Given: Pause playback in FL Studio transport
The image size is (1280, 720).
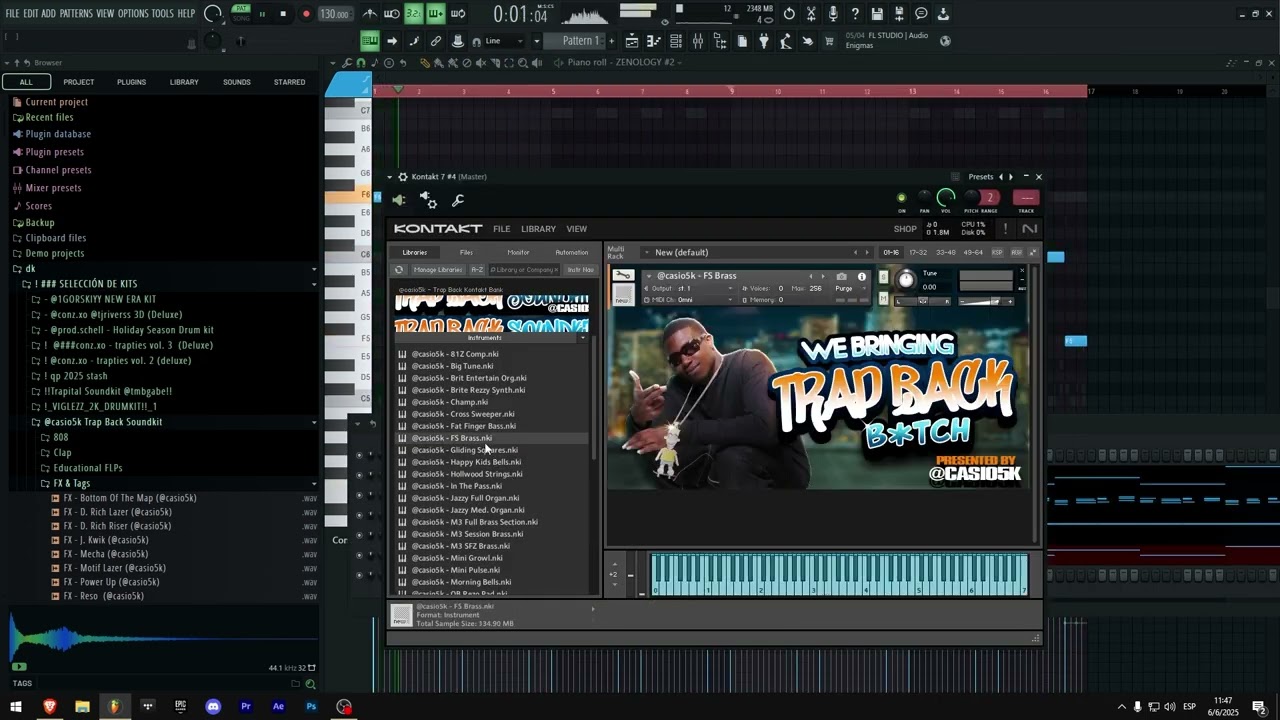Looking at the screenshot, I should 262,14.
